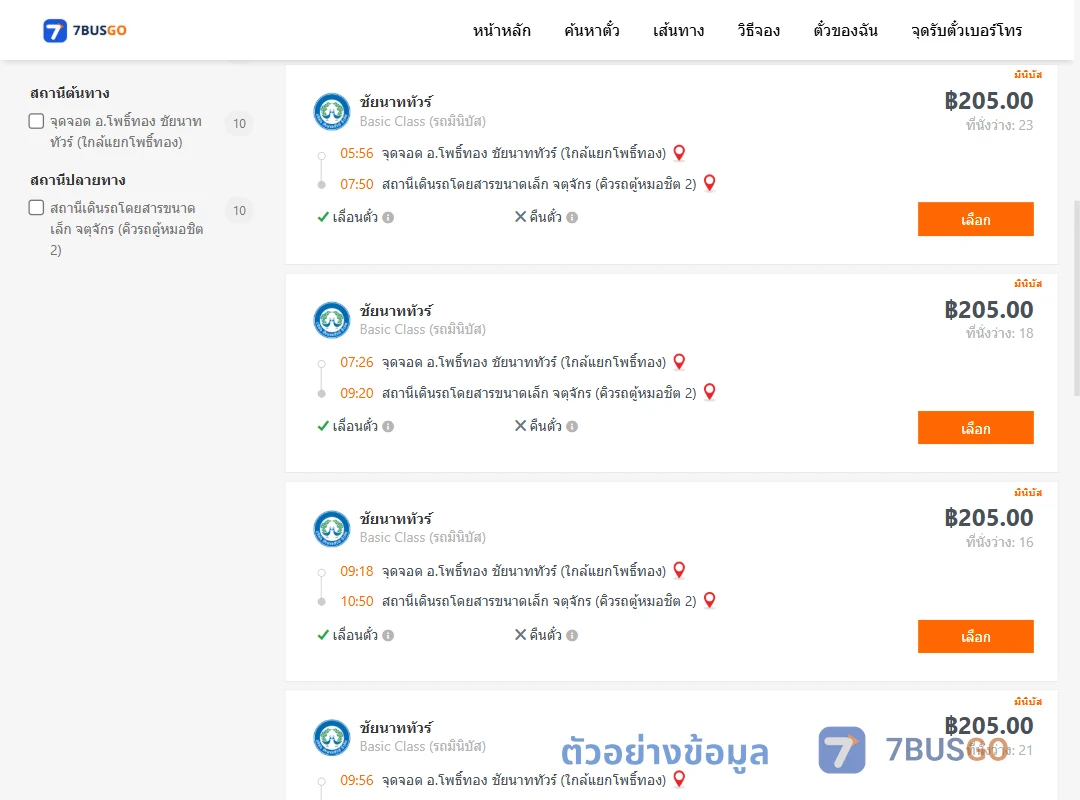Click the สถานีปลายทาง filter heading

[x=78, y=180]
